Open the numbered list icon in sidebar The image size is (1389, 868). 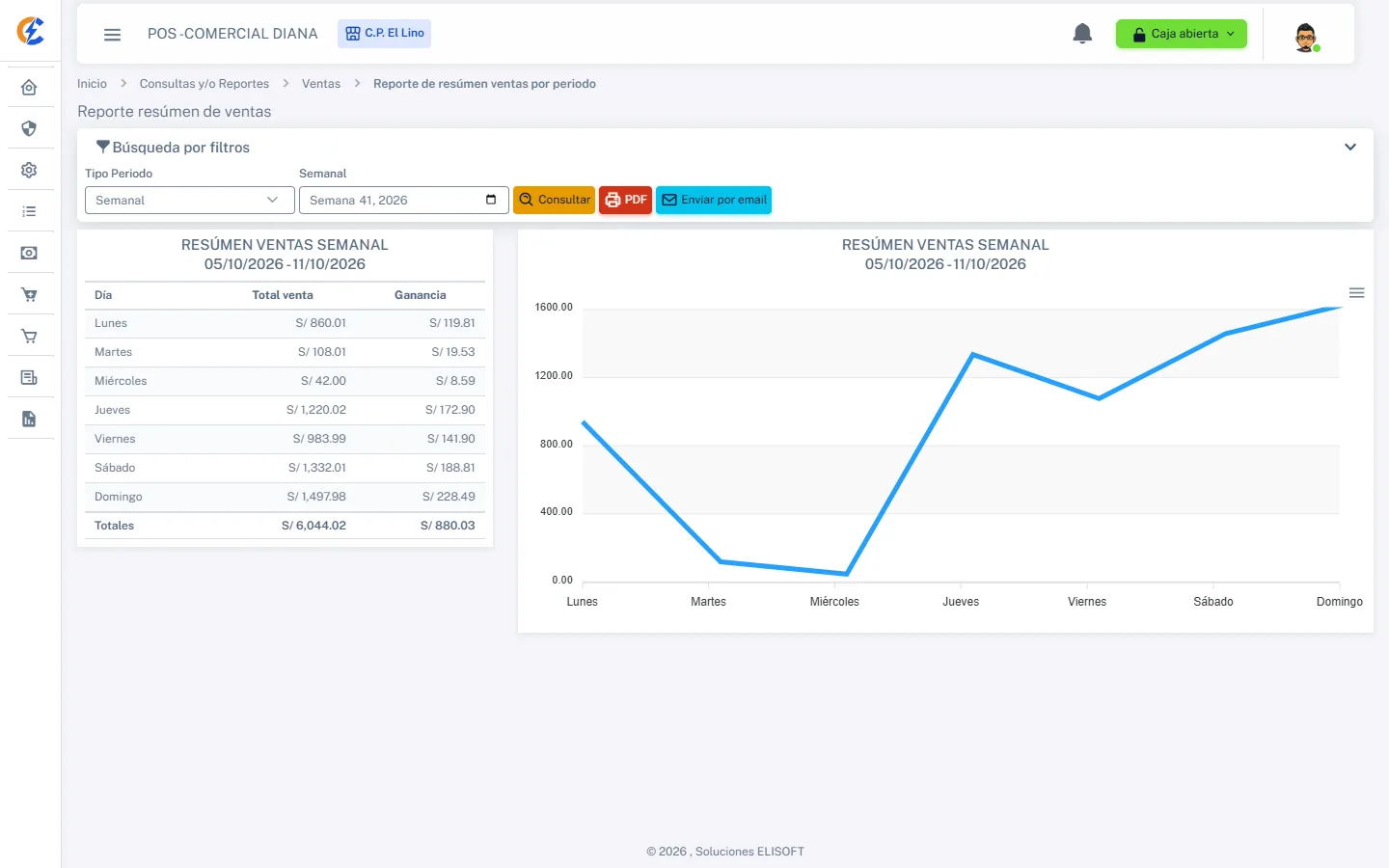[29, 211]
